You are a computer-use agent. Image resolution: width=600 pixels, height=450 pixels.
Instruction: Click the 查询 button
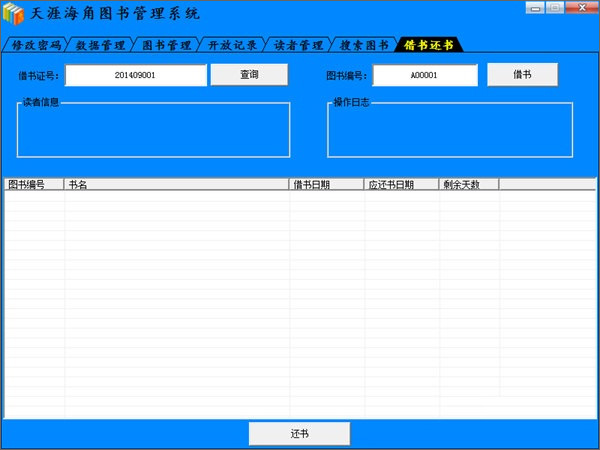pos(249,75)
